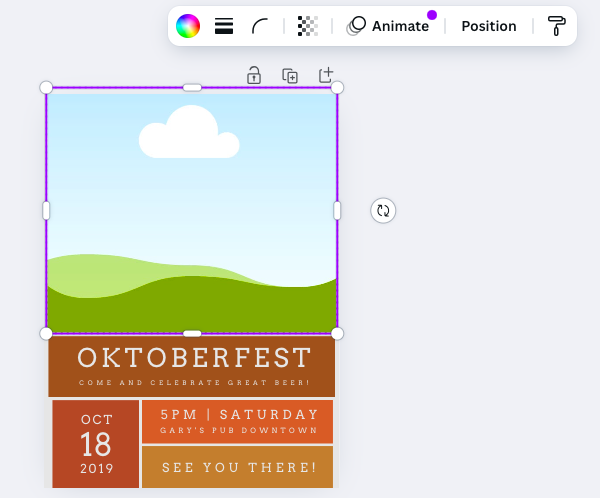Click the top-right corner resize handle
This screenshot has height=498, width=600.
(337, 88)
